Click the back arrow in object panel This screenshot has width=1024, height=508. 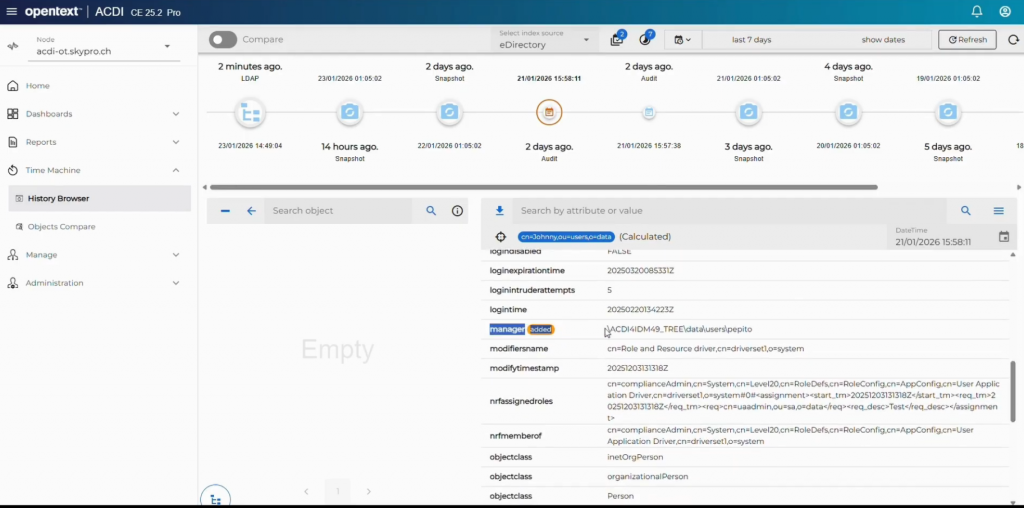[x=251, y=211]
